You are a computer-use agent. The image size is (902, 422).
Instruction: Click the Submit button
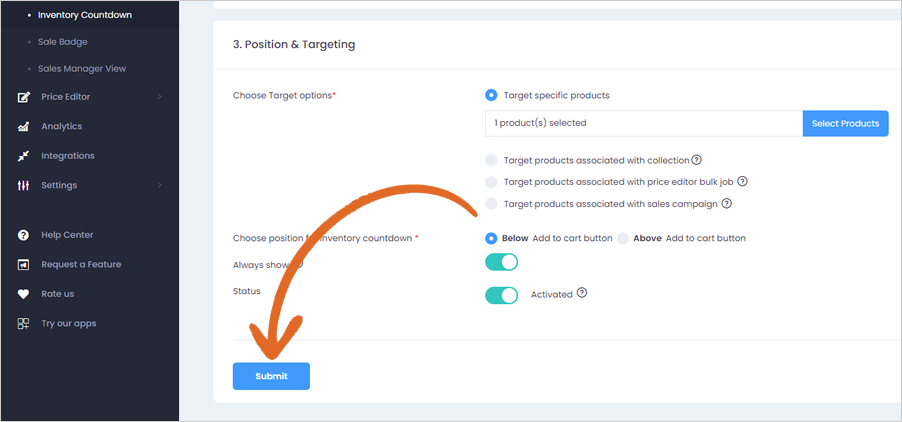tap(272, 376)
